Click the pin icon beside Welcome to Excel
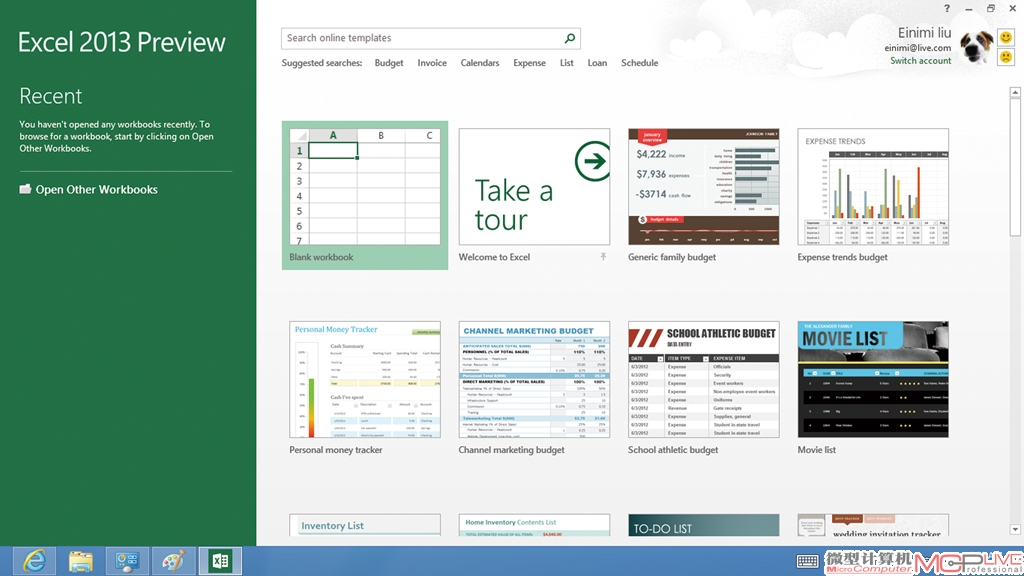Image resolution: width=1024 pixels, height=576 pixels. pos(603,257)
